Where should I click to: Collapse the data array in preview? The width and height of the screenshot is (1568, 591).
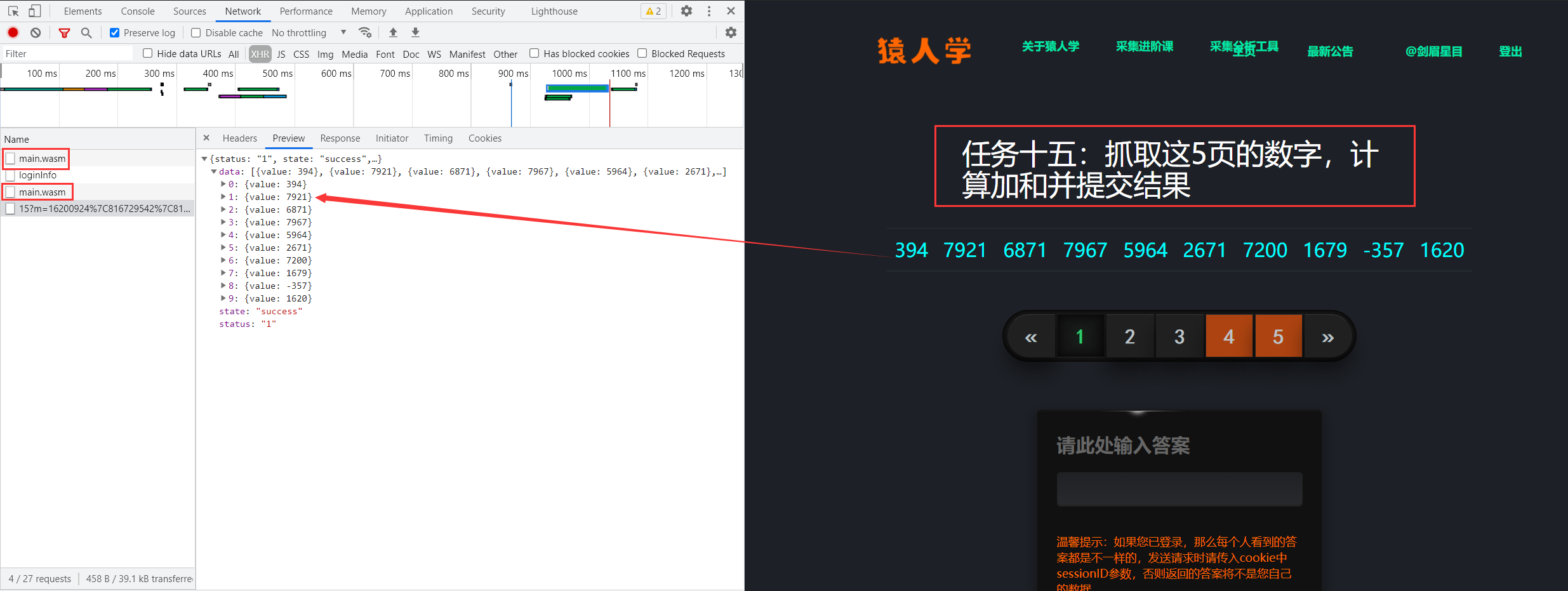[x=214, y=172]
